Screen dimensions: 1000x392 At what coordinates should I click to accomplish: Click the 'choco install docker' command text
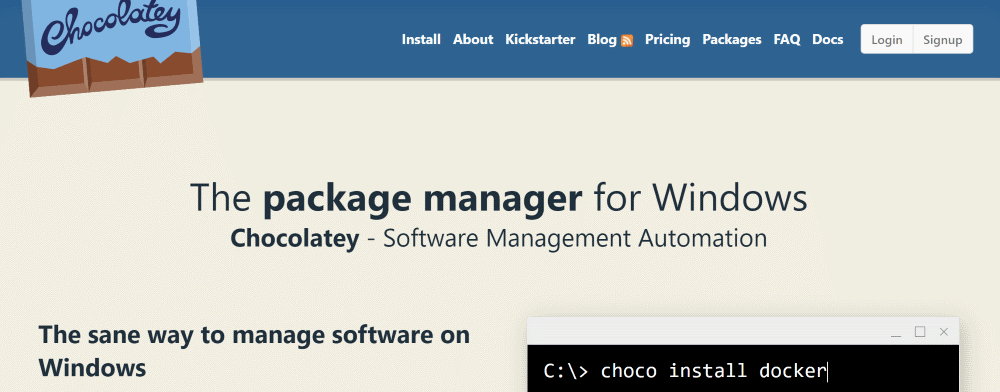(713, 370)
